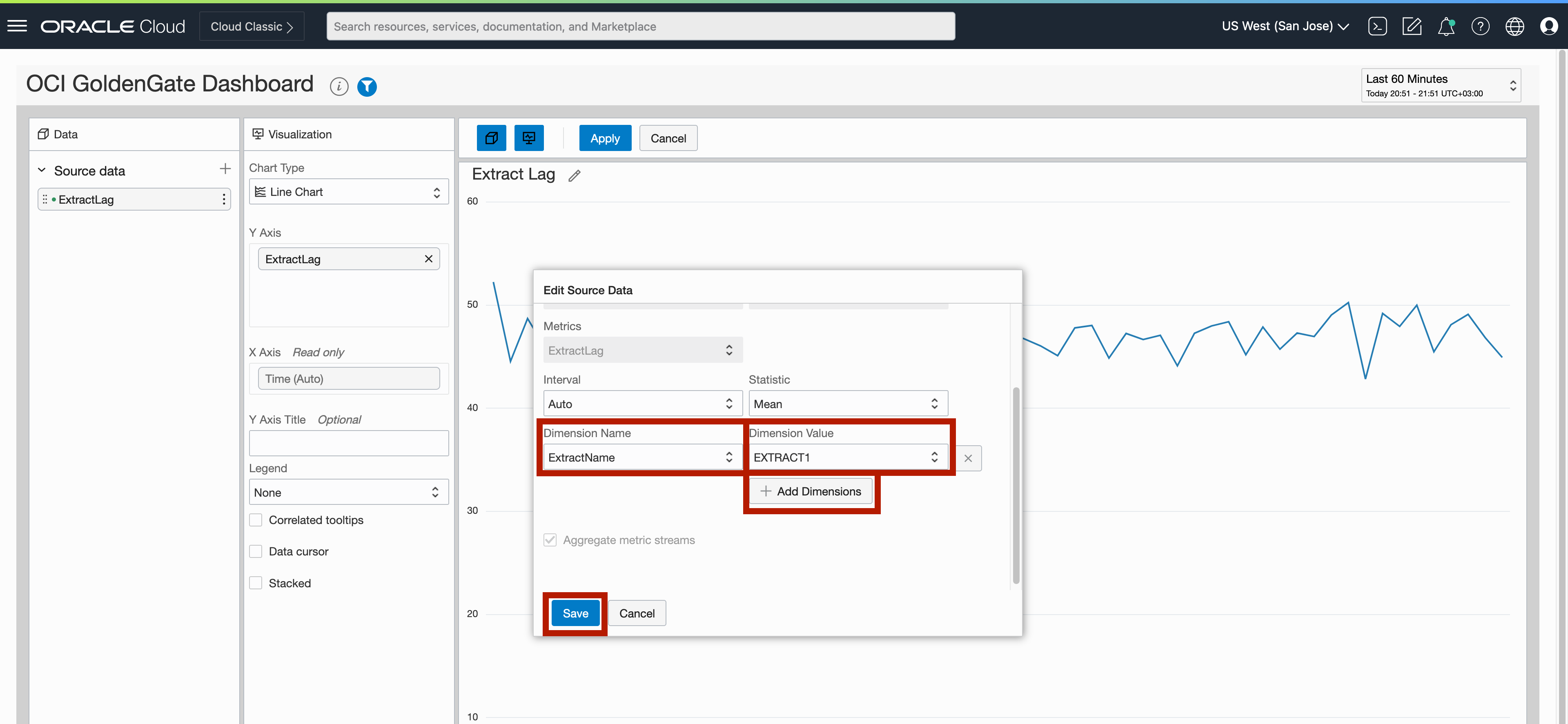Open the help question mark icon

(1480, 26)
